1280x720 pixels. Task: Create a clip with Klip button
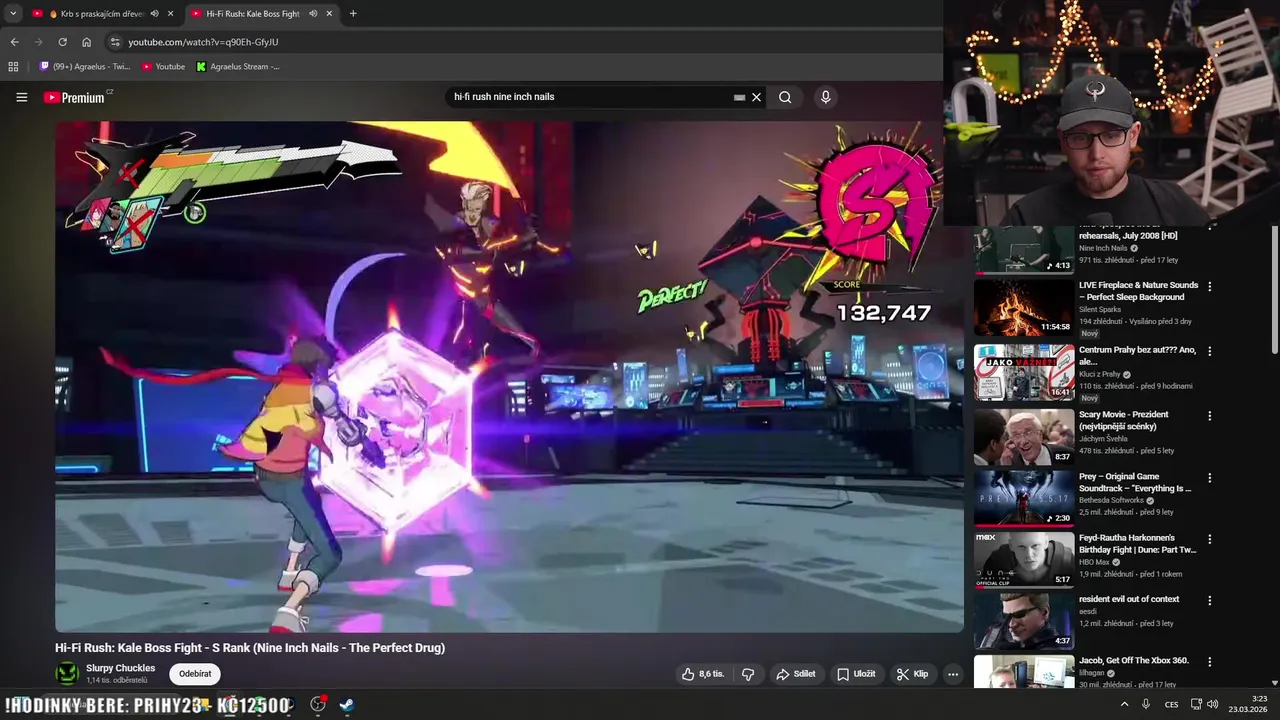point(912,674)
